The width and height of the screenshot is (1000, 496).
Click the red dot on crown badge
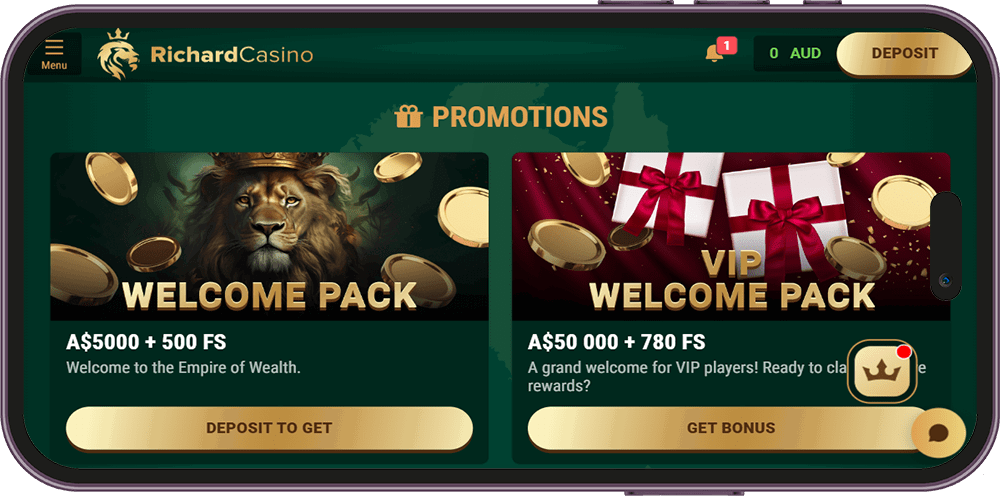pyautogui.click(x=903, y=352)
